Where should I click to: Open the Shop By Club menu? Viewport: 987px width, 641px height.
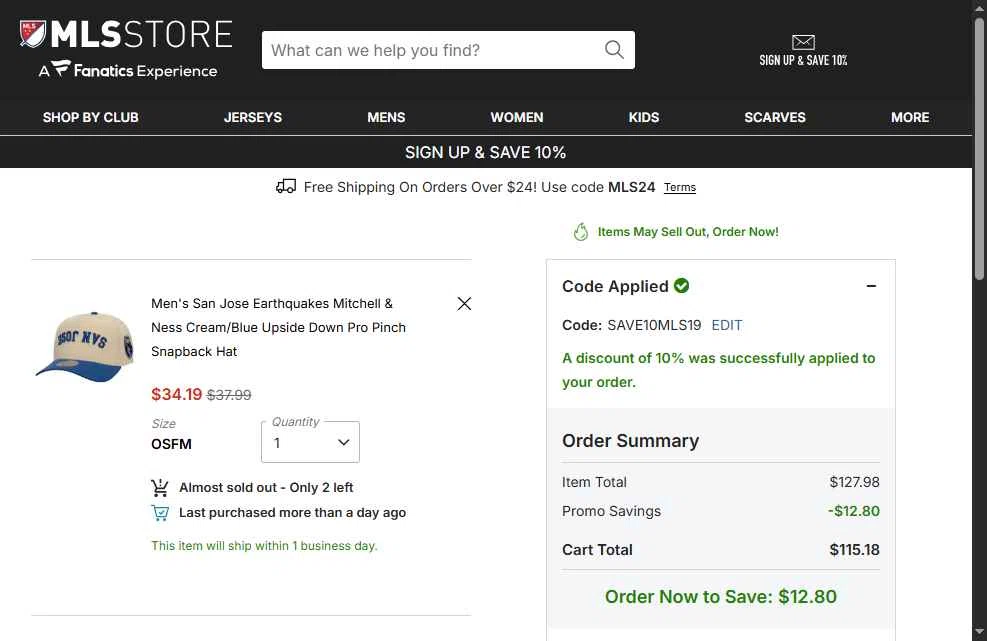[x=91, y=117]
